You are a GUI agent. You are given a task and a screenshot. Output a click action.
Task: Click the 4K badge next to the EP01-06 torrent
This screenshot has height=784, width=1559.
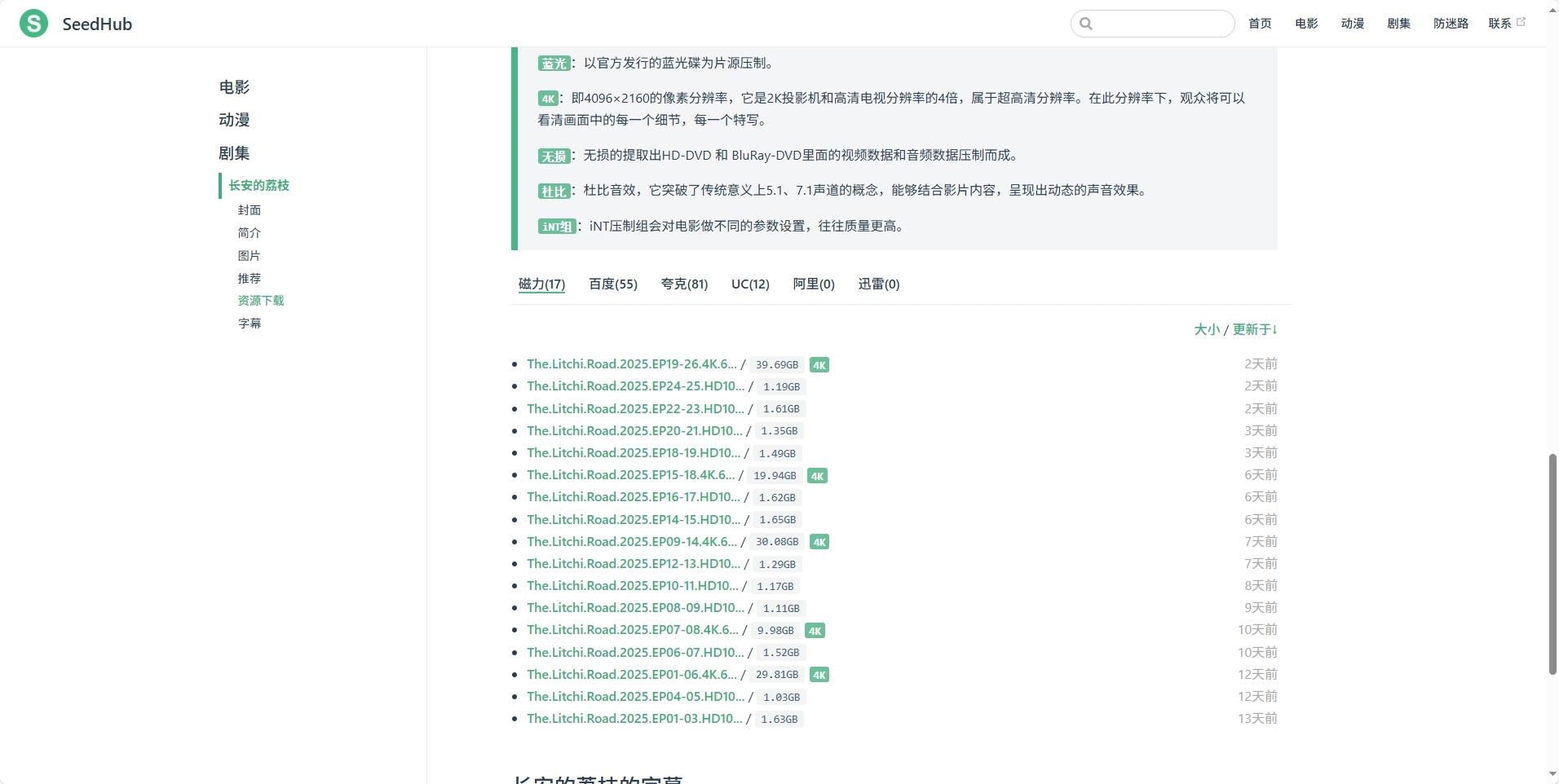tap(819, 675)
